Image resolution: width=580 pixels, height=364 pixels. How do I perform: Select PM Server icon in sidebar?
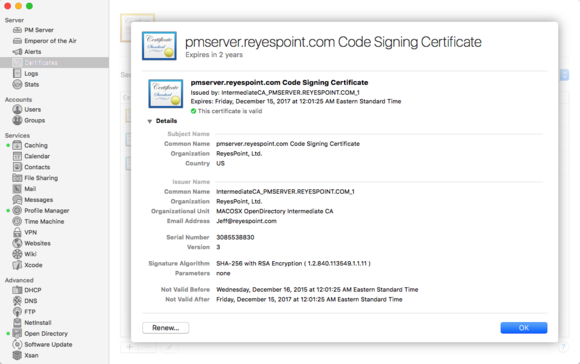click(17, 30)
